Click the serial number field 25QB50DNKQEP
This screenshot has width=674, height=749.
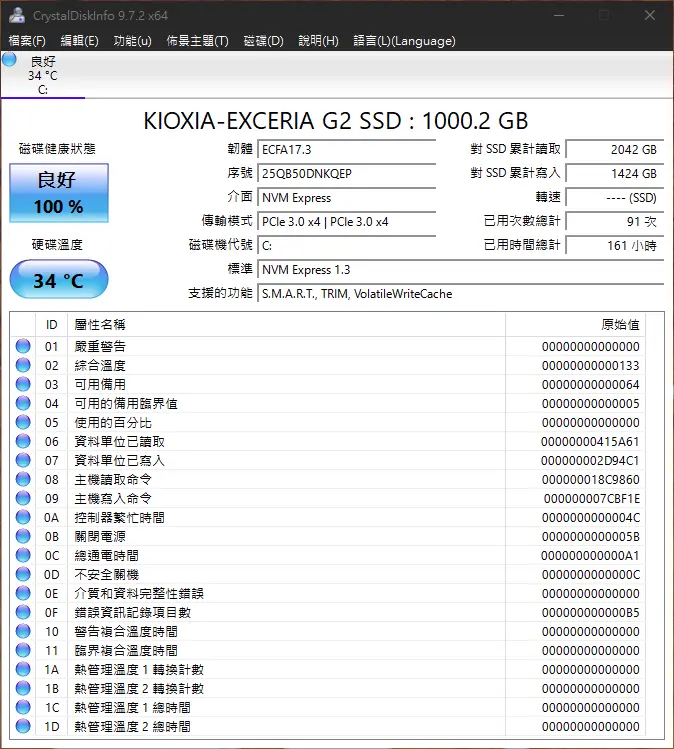click(x=346, y=174)
